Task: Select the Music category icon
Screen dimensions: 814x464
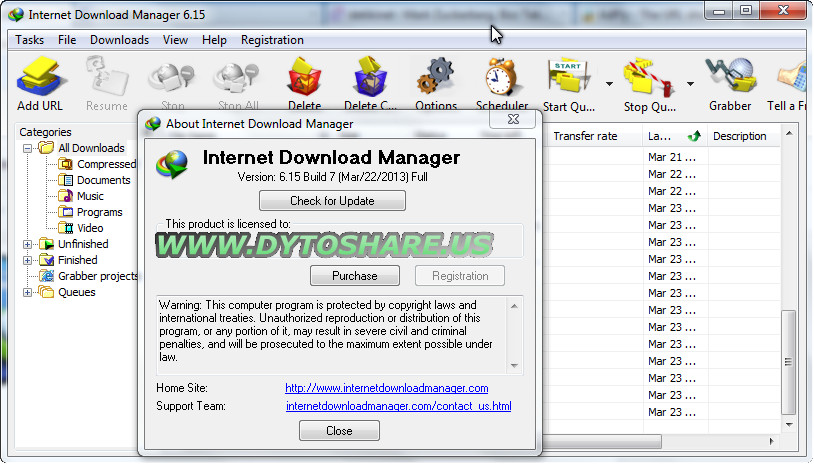Action: 65,196
